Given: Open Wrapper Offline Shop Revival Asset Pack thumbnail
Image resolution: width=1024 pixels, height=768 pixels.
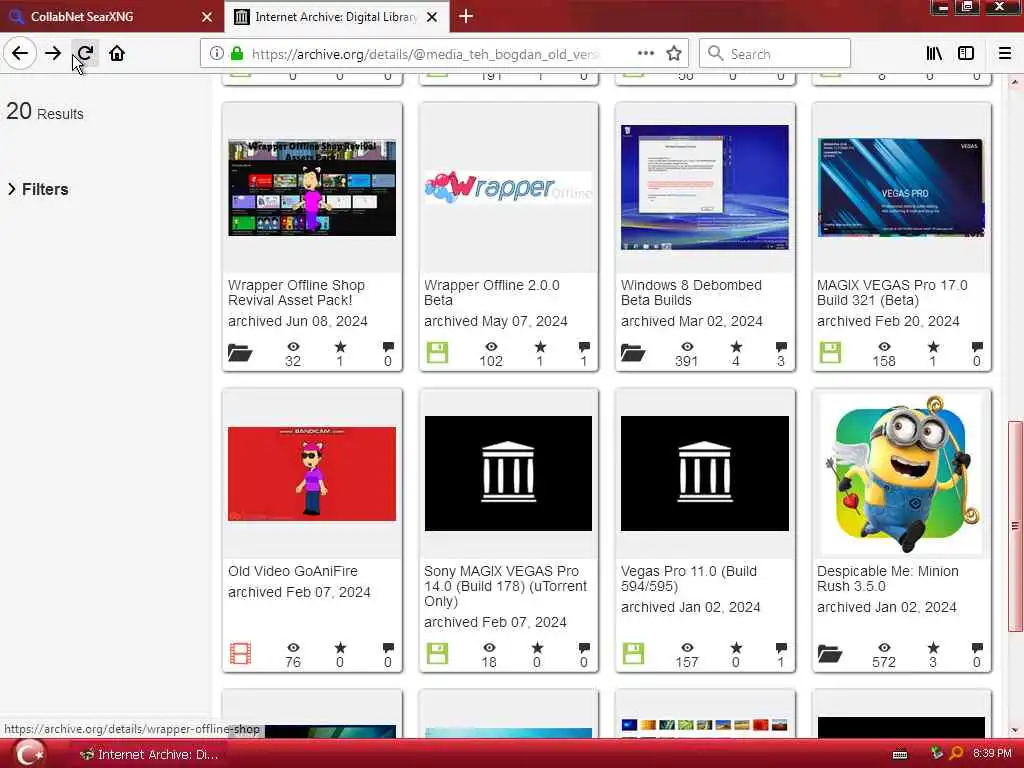Looking at the screenshot, I should point(312,187).
